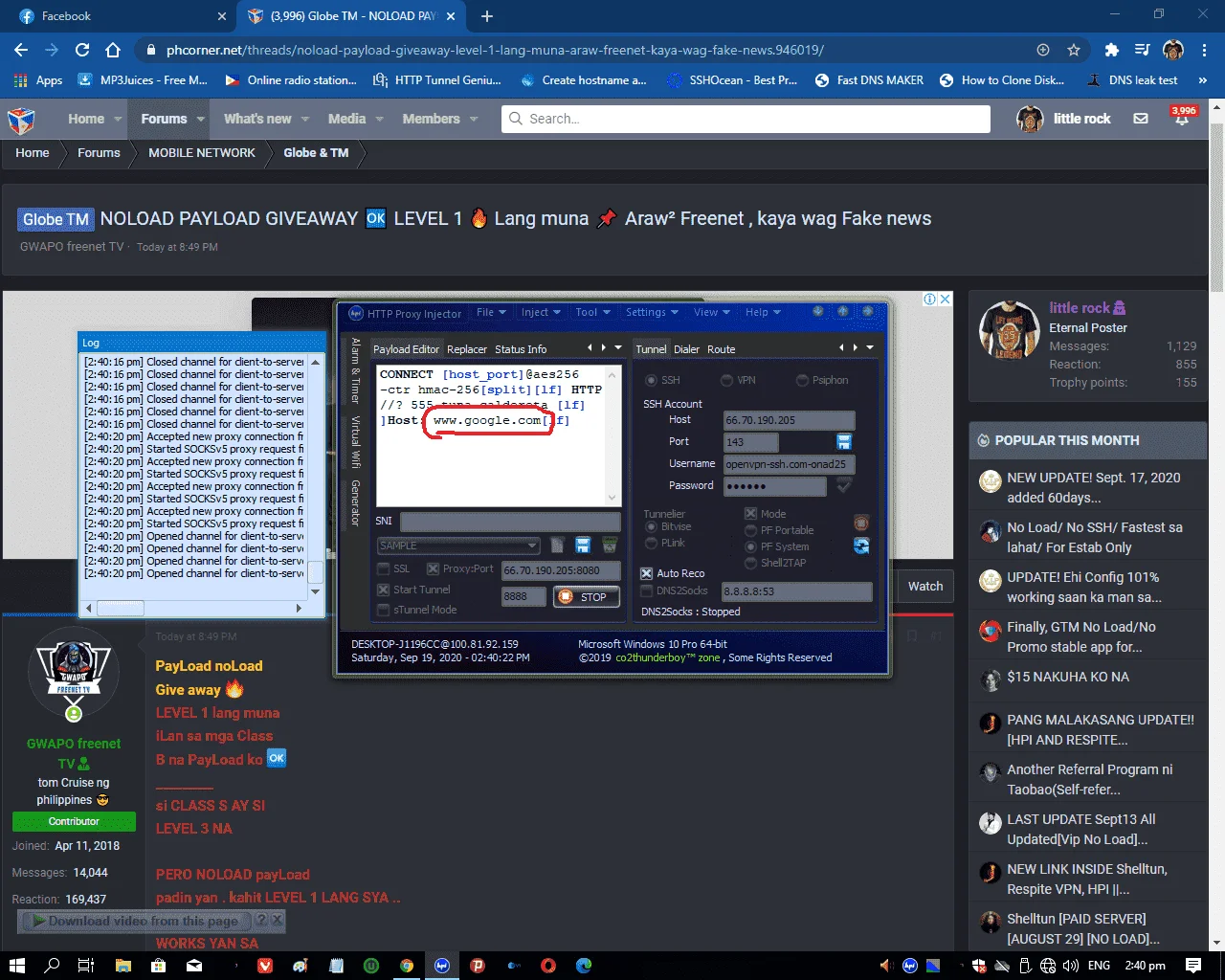Click the save disk icon beside SAMPLE

(583, 545)
